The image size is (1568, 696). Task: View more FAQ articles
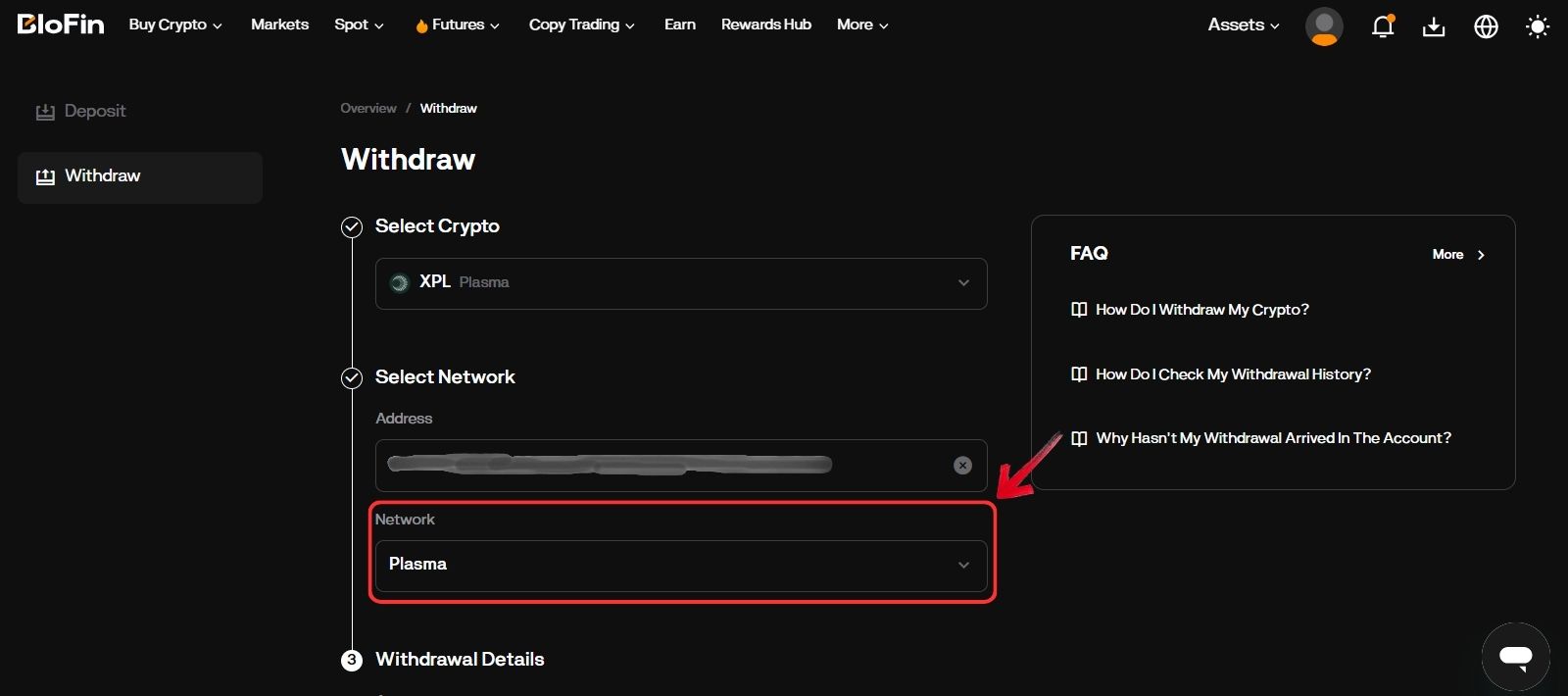pos(1458,255)
